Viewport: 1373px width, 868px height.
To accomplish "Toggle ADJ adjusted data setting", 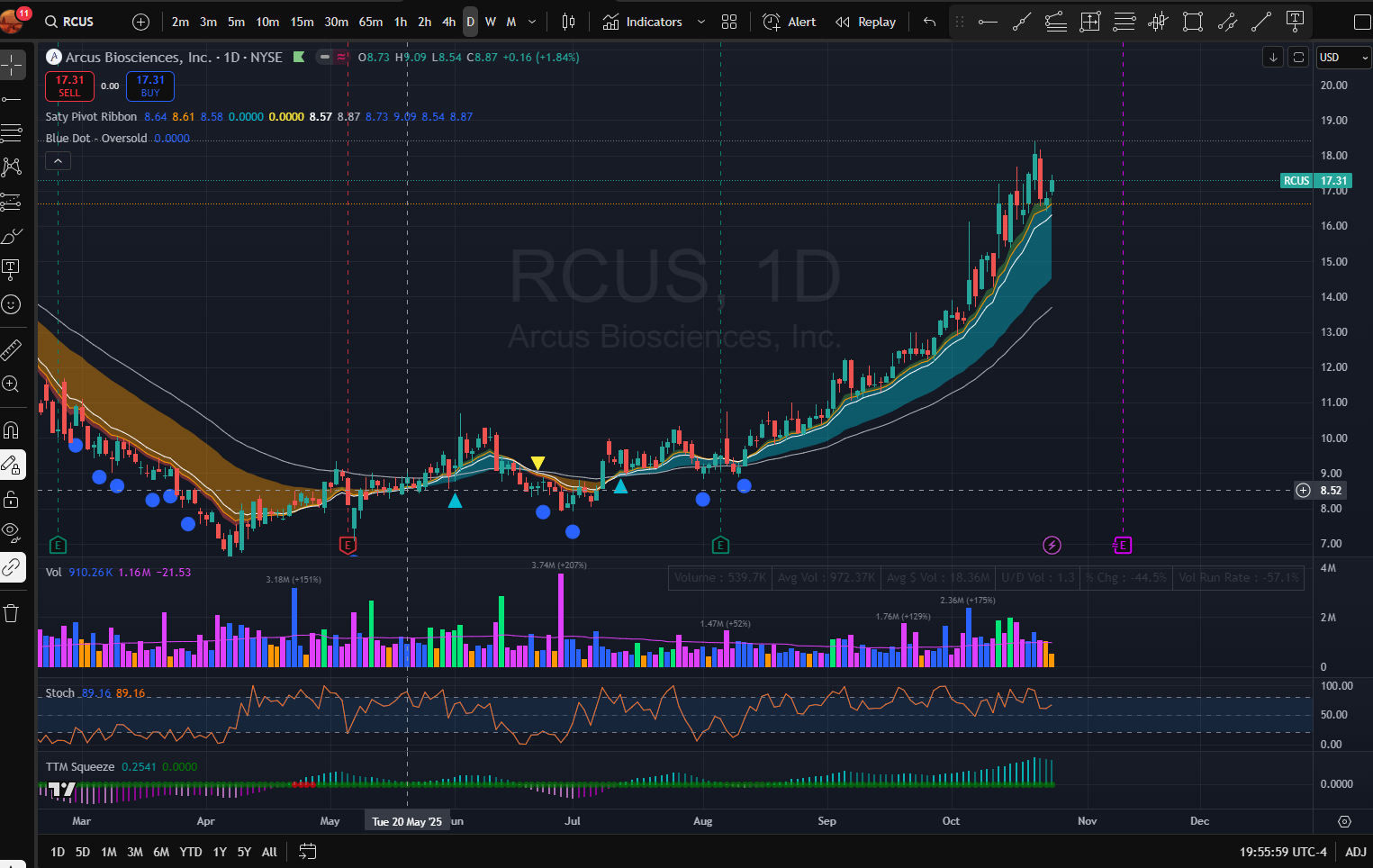I will 1356,852.
